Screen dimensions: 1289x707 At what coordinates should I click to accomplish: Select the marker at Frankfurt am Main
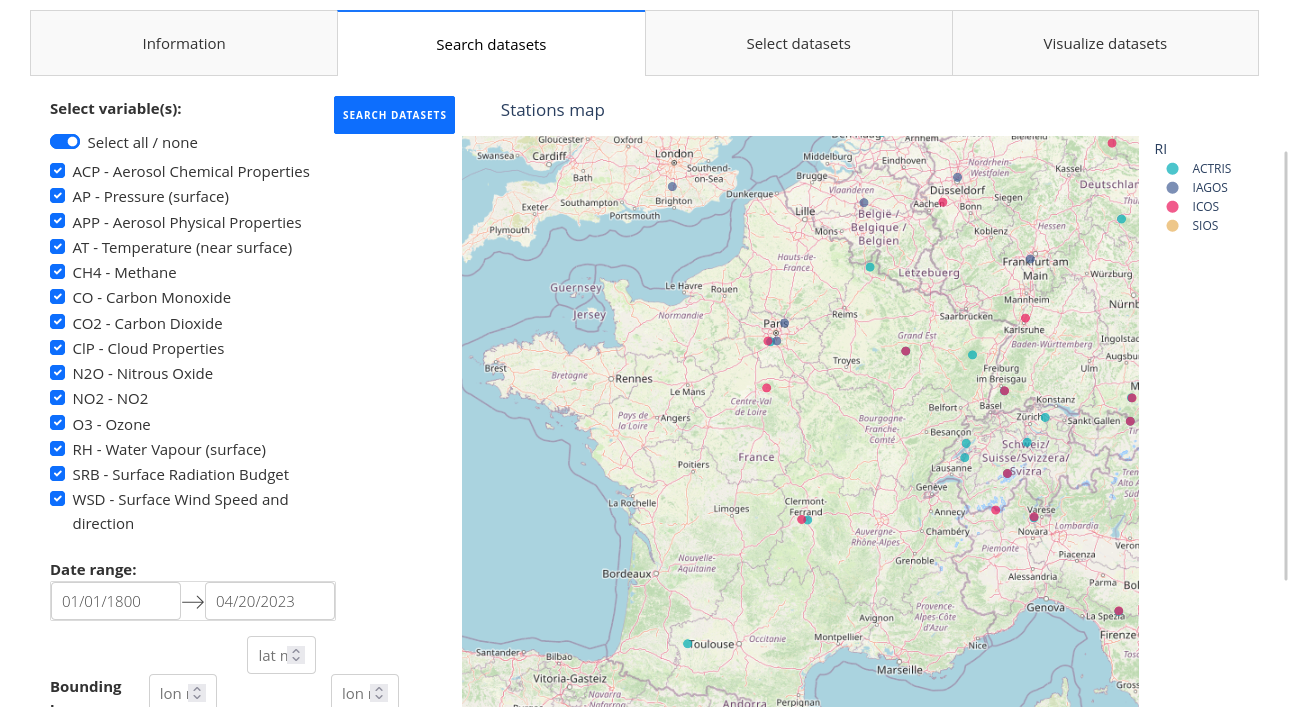click(x=1030, y=260)
